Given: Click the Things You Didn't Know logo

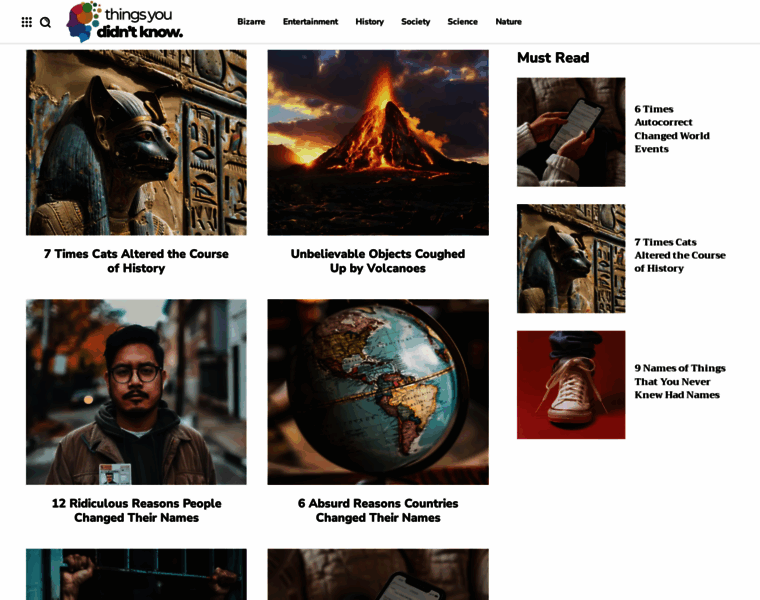Looking at the screenshot, I should pyautogui.click(x=126, y=22).
